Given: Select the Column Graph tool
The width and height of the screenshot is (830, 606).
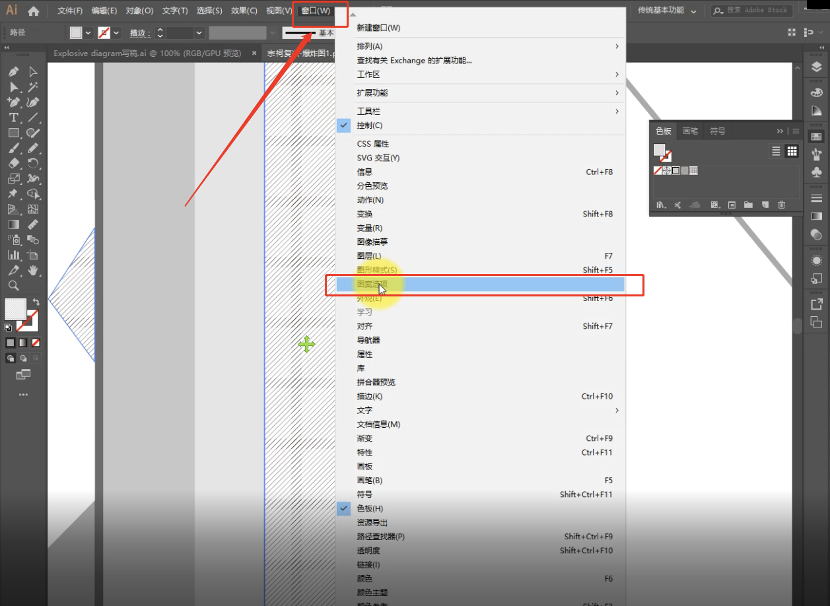Looking at the screenshot, I should click(13, 255).
